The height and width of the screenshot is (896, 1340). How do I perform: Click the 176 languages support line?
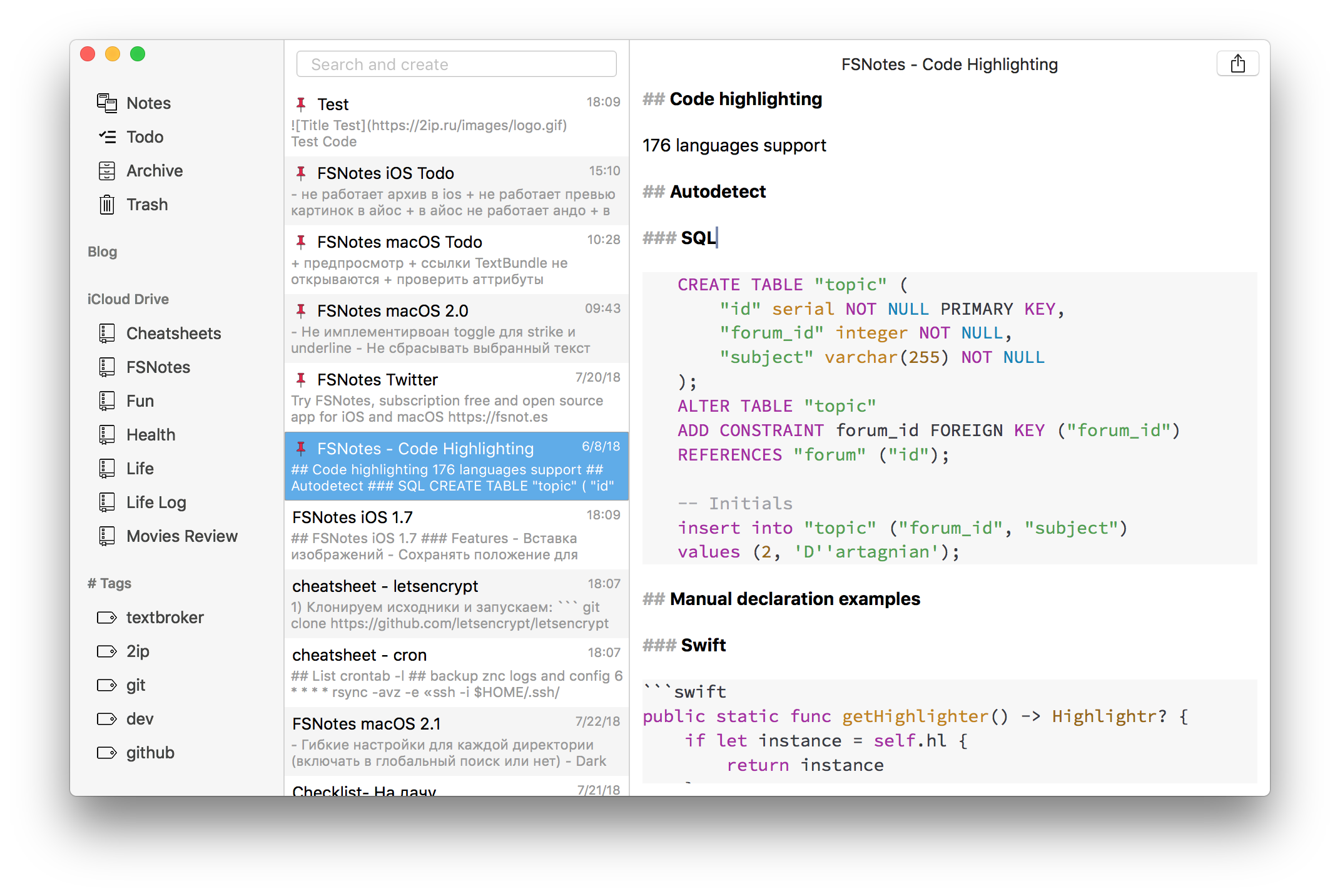(734, 145)
